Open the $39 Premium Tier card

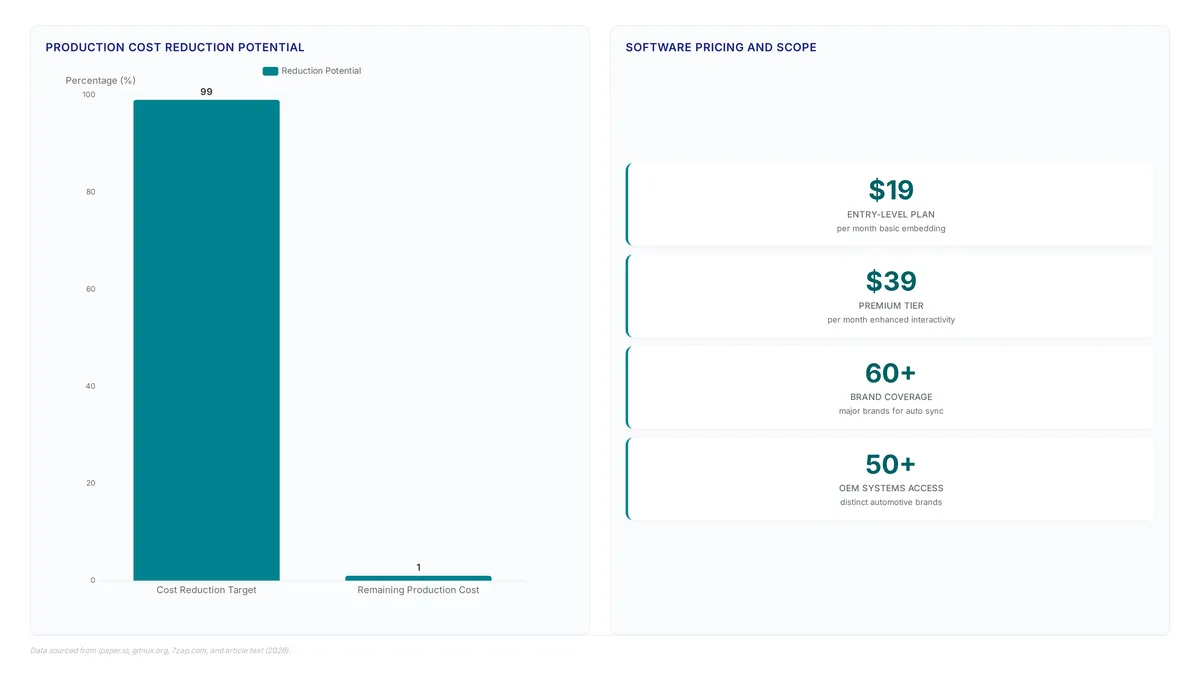pyautogui.click(x=890, y=296)
